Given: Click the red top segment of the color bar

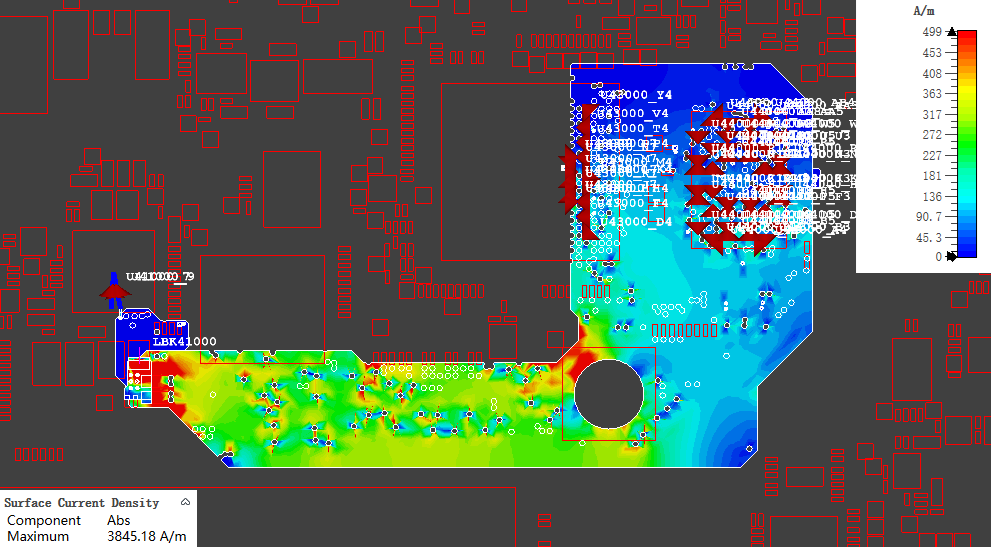Looking at the screenshot, I should (968, 42).
